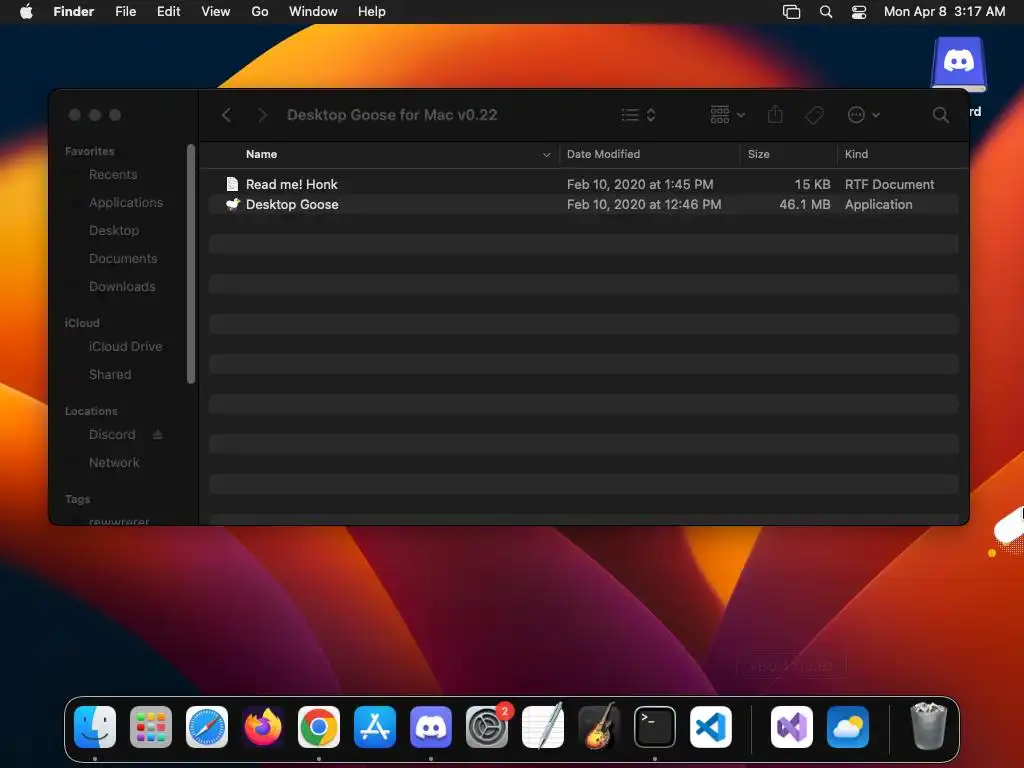
Task: Launch Firefox from the Dock
Action: click(x=263, y=727)
